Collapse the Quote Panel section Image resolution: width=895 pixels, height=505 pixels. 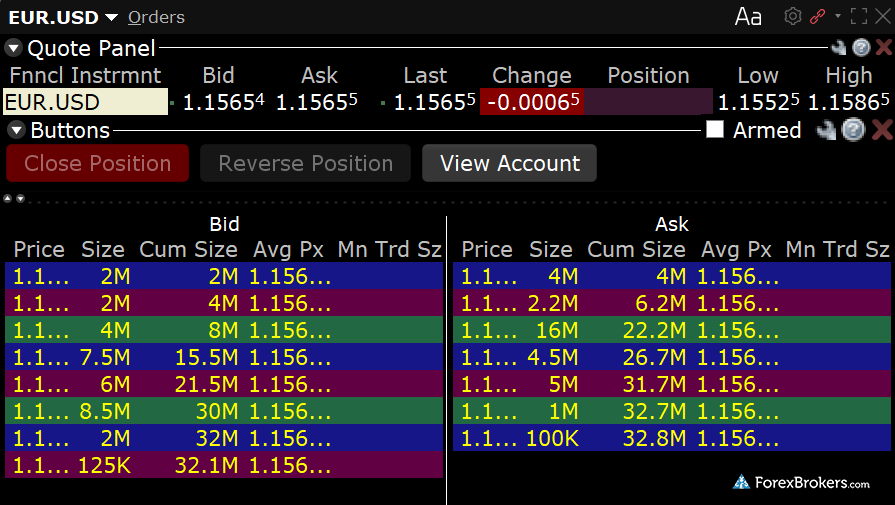[13, 48]
